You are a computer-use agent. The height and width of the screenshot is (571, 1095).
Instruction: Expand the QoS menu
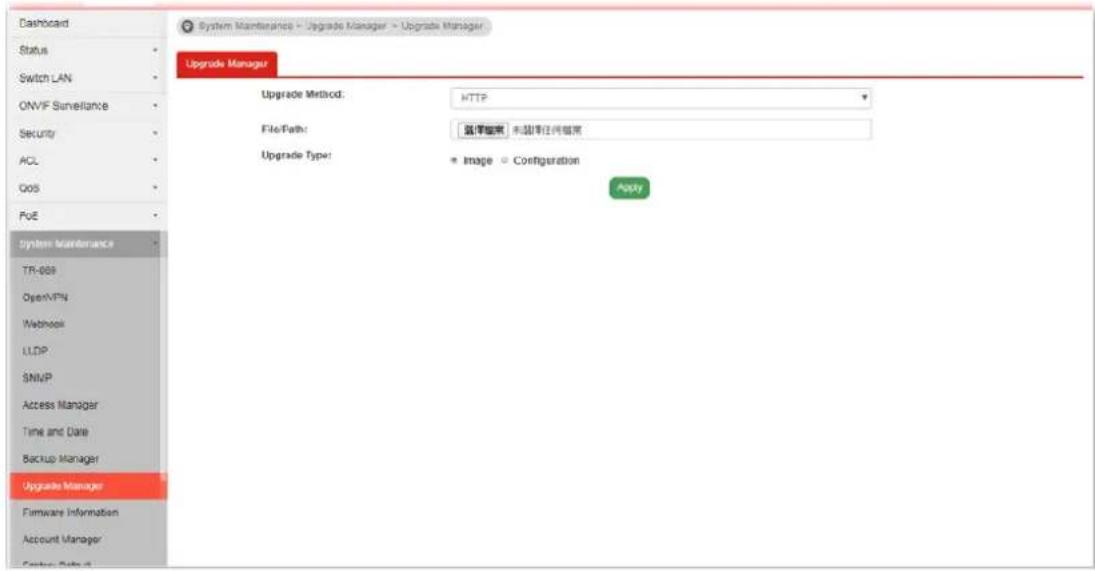(x=87, y=188)
